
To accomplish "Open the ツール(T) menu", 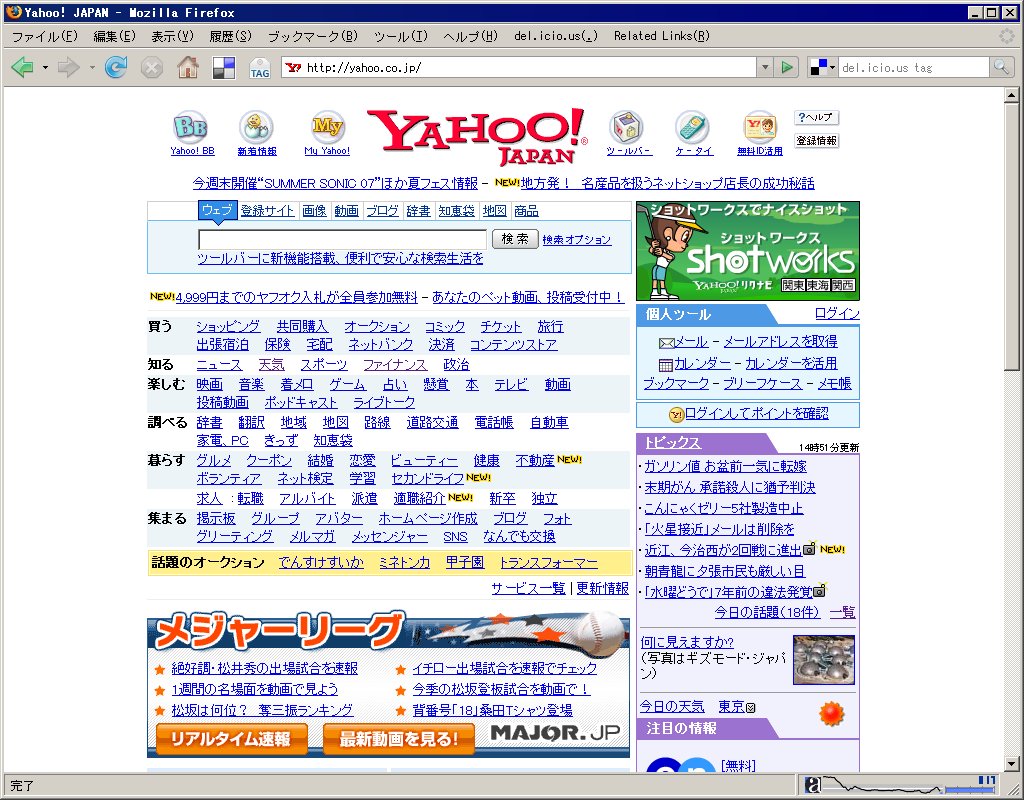I will (x=400, y=36).
